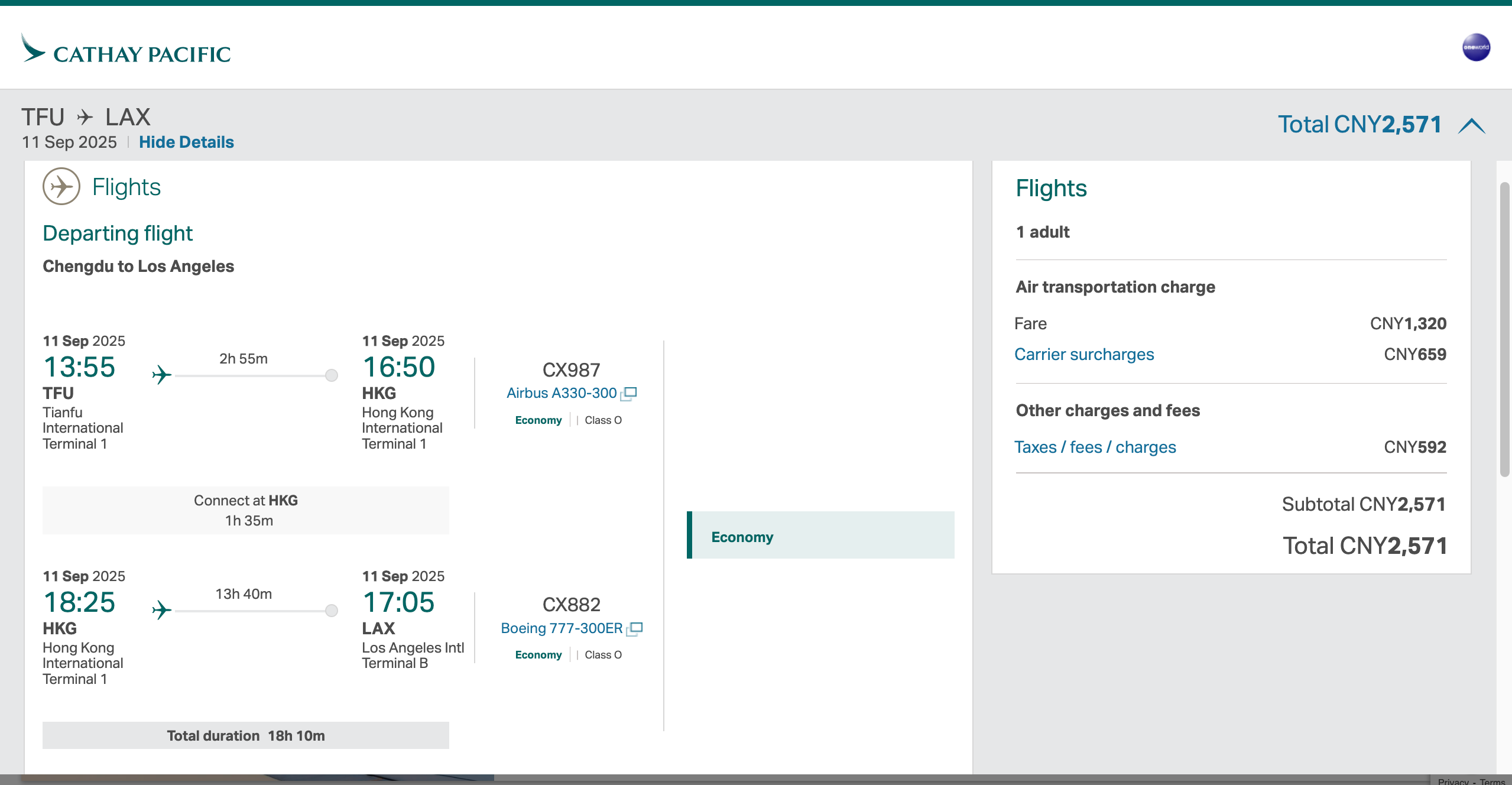Click the Cathay Pacific wordmark text
1512x785 pixels.
[x=142, y=54]
